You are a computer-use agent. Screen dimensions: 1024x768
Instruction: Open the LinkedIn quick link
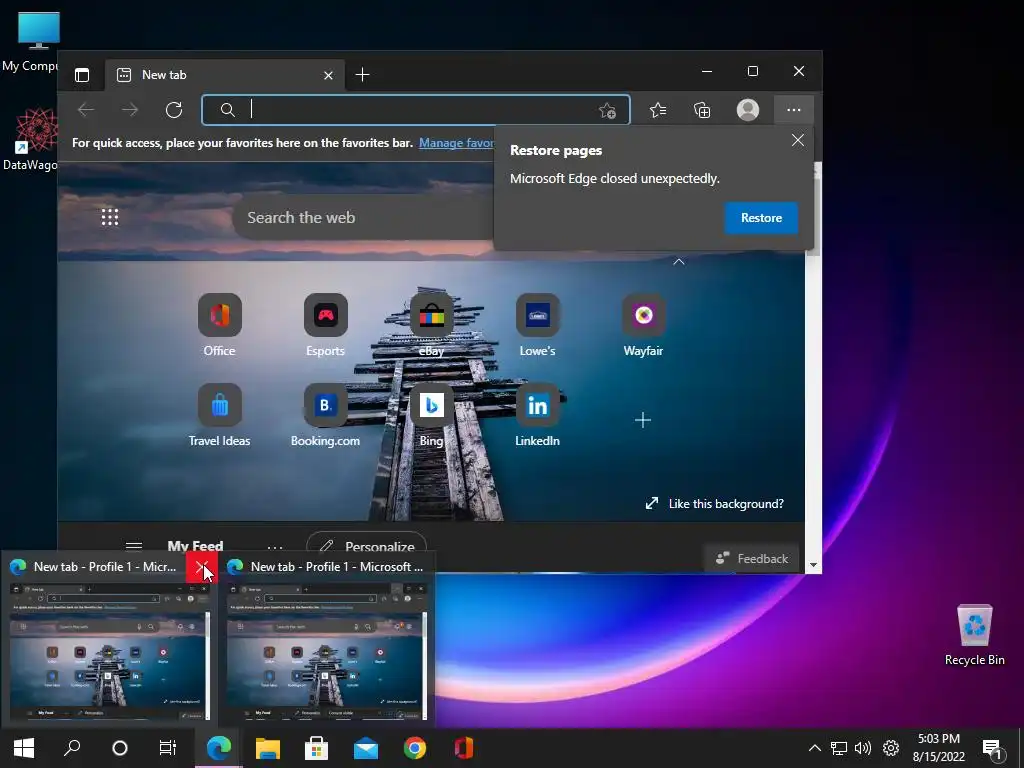537,416
